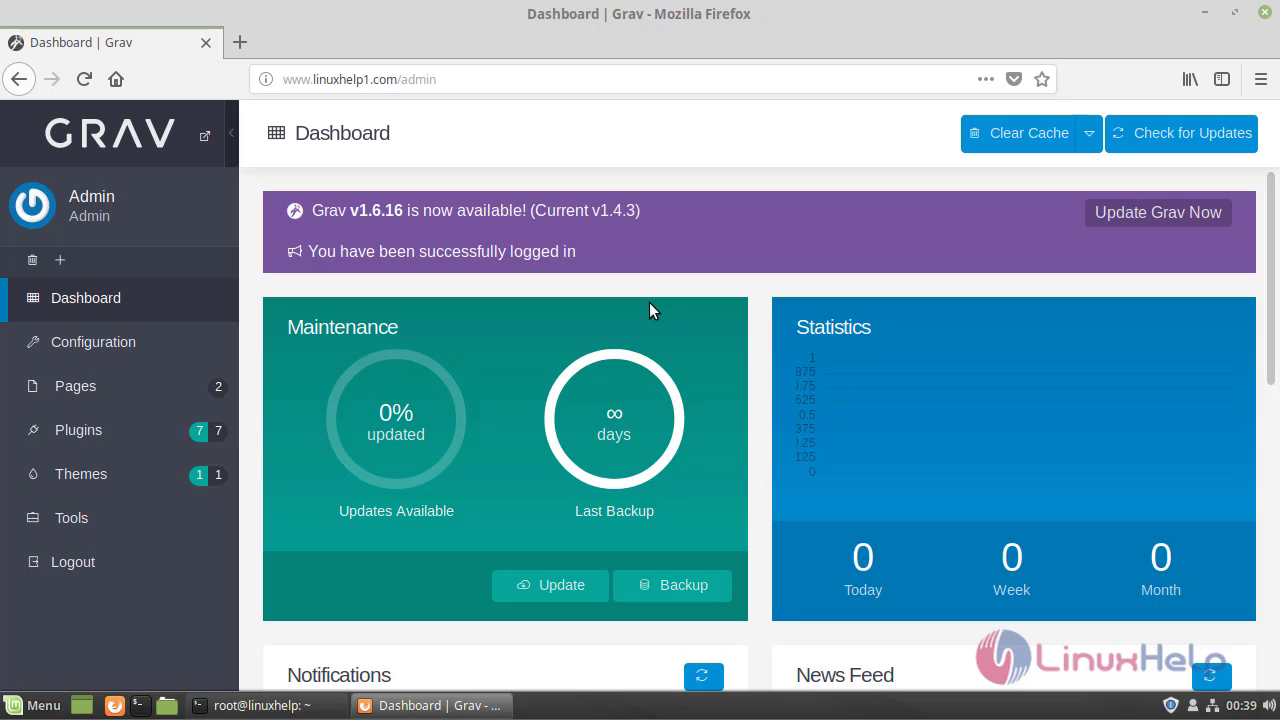Viewport: 1280px width, 720px height.
Task: Open file manager from taskbar launcher
Action: (x=167, y=705)
